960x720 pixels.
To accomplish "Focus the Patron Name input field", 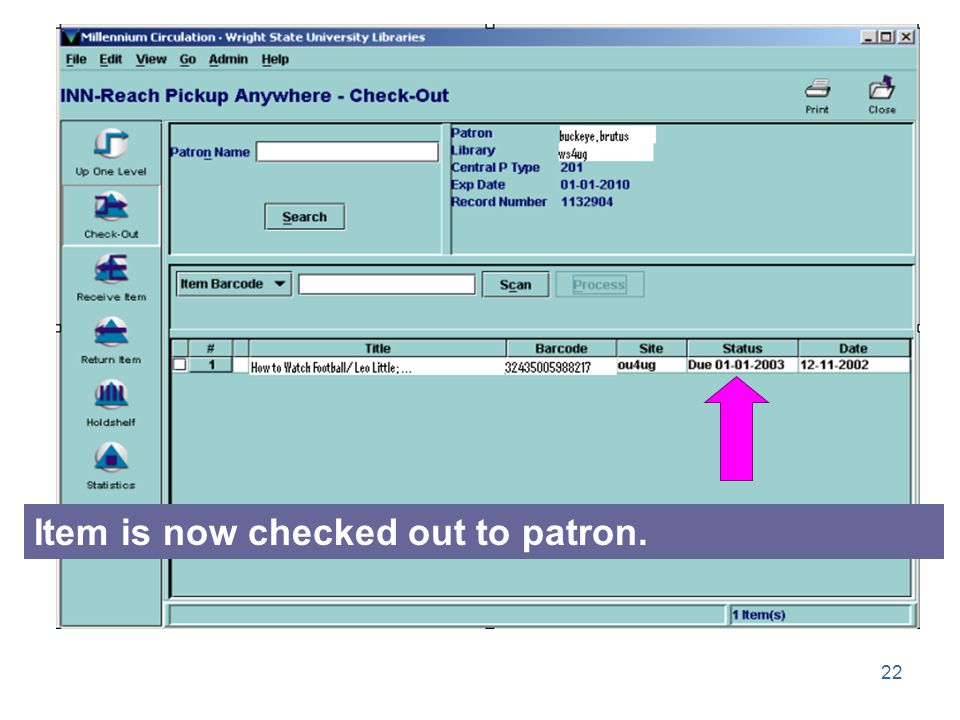I will pos(347,152).
